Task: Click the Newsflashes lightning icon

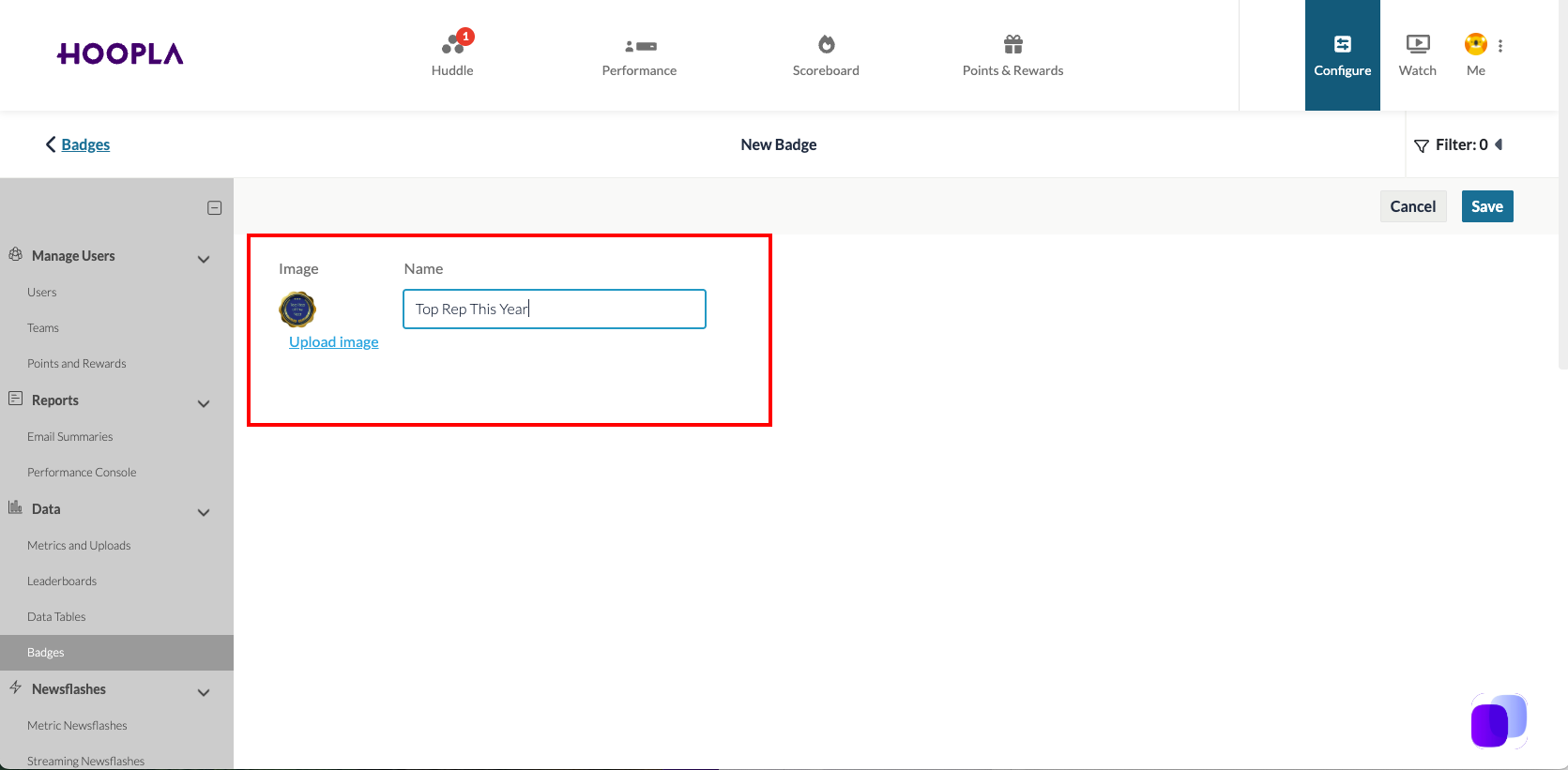Action: [x=16, y=687]
